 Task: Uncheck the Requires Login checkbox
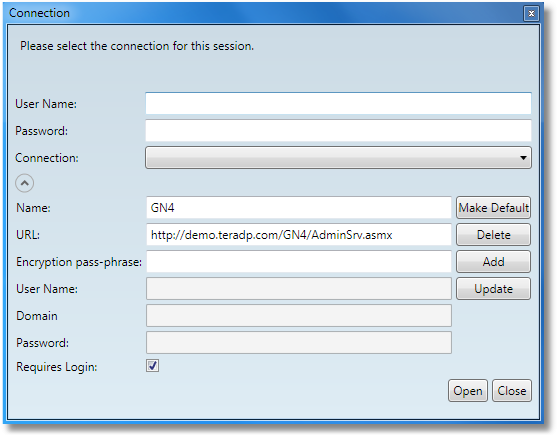[x=152, y=366]
